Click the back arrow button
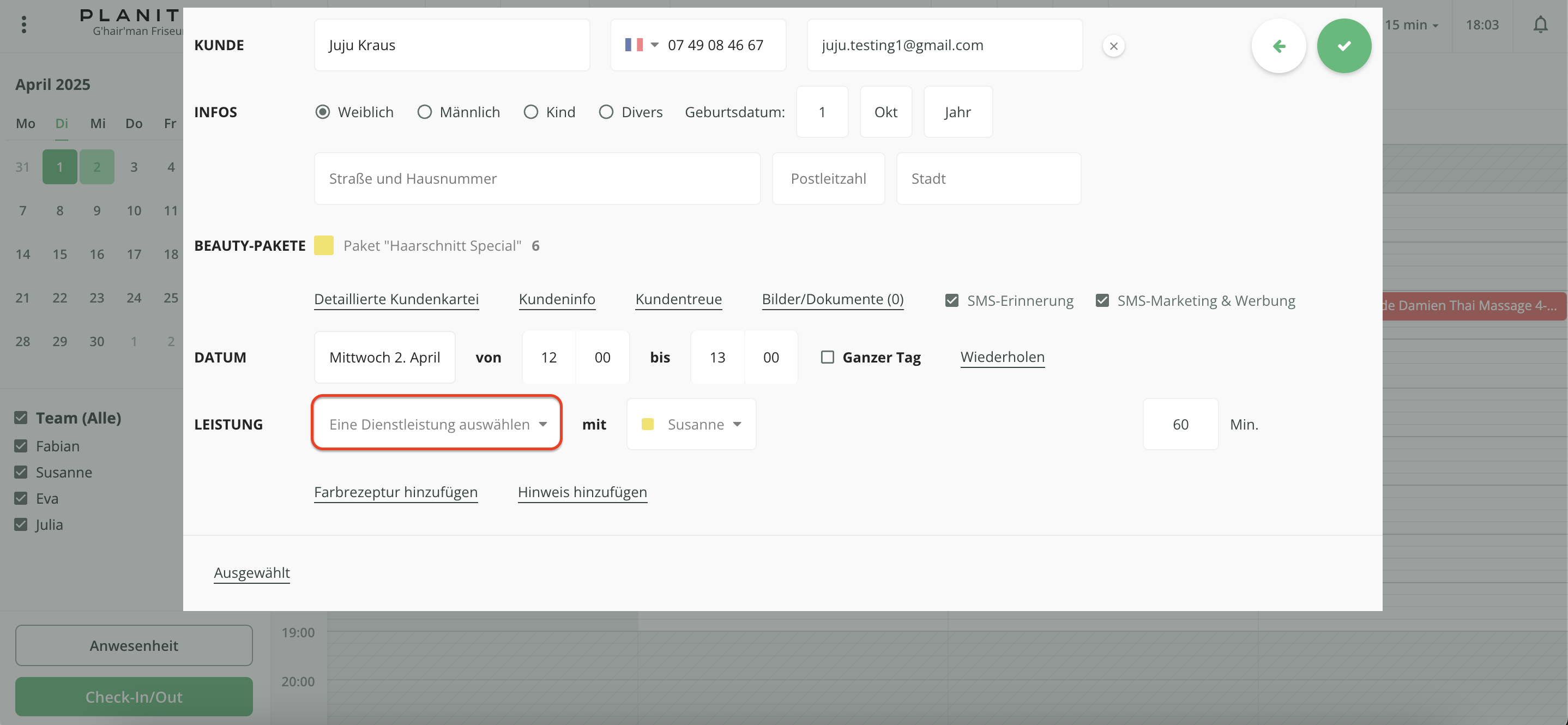This screenshot has height=725, width=1568. click(x=1278, y=46)
